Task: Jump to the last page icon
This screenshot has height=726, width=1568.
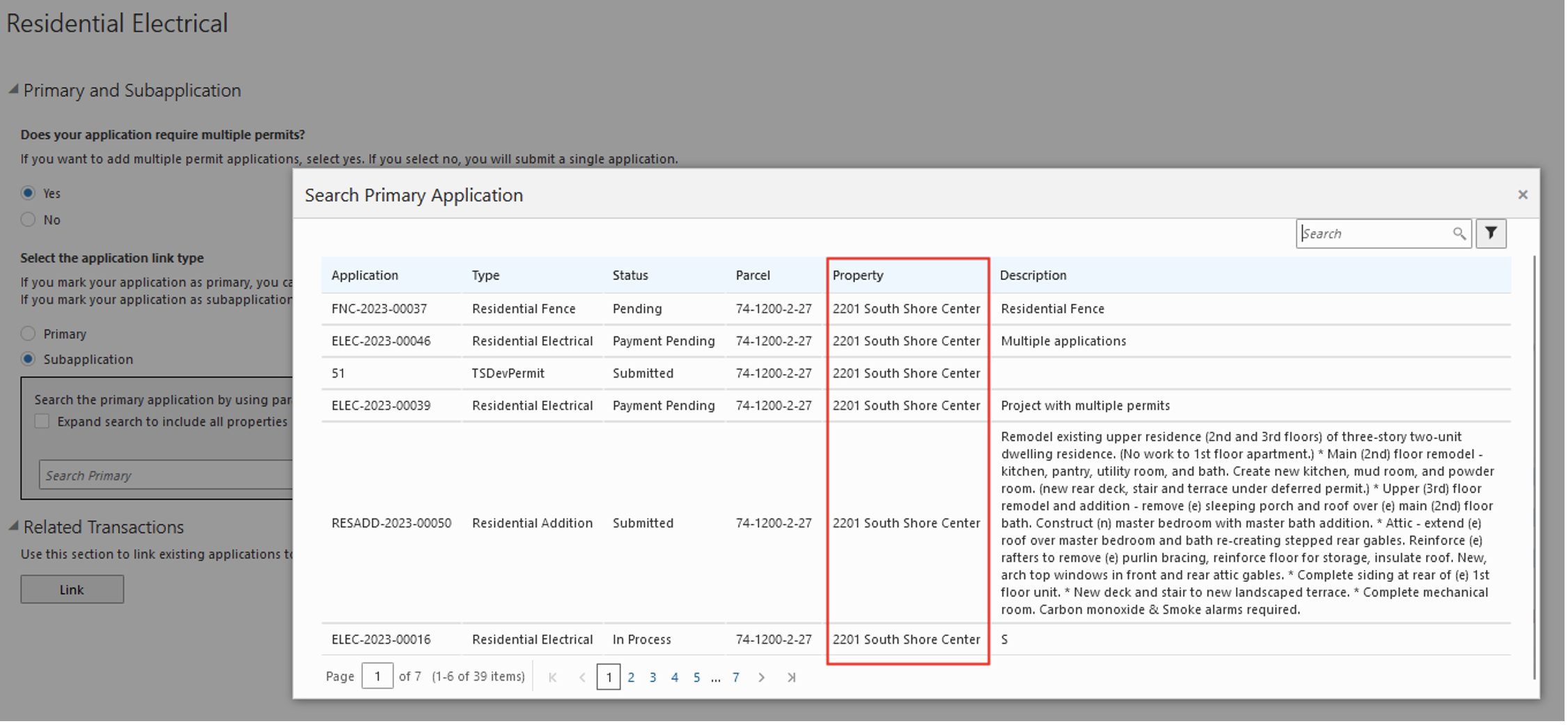Action: point(792,677)
